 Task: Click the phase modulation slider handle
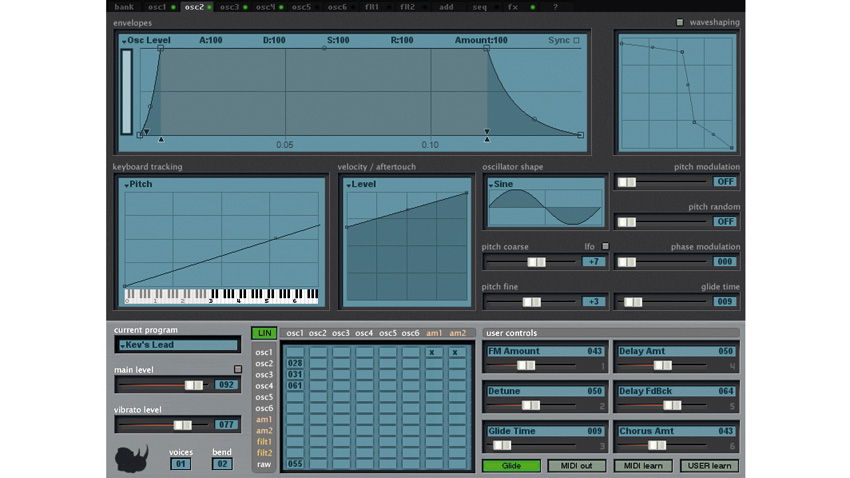click(x=627, y=262)
